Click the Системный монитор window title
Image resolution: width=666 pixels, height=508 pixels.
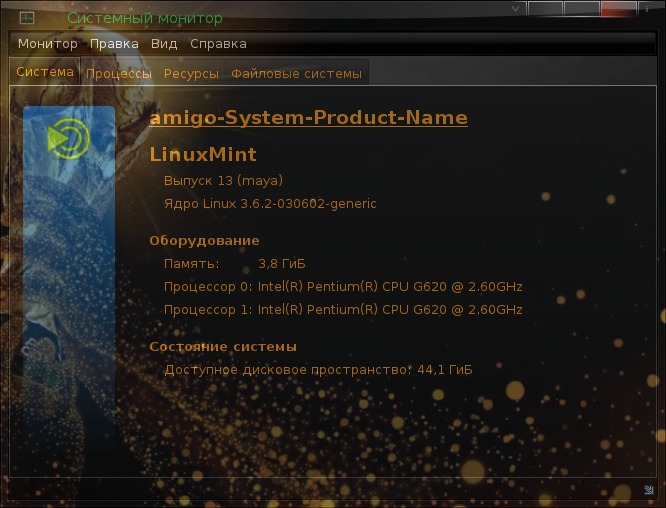click(145, 18)
